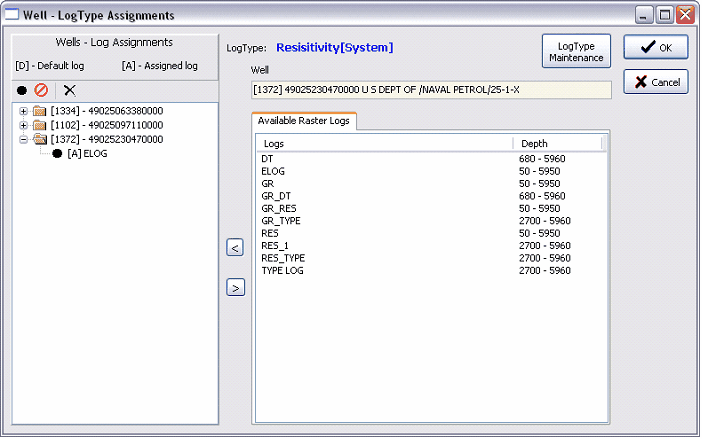Open LogType Maintenance
The image size is (702, 439).
click(x=576, y=52)
